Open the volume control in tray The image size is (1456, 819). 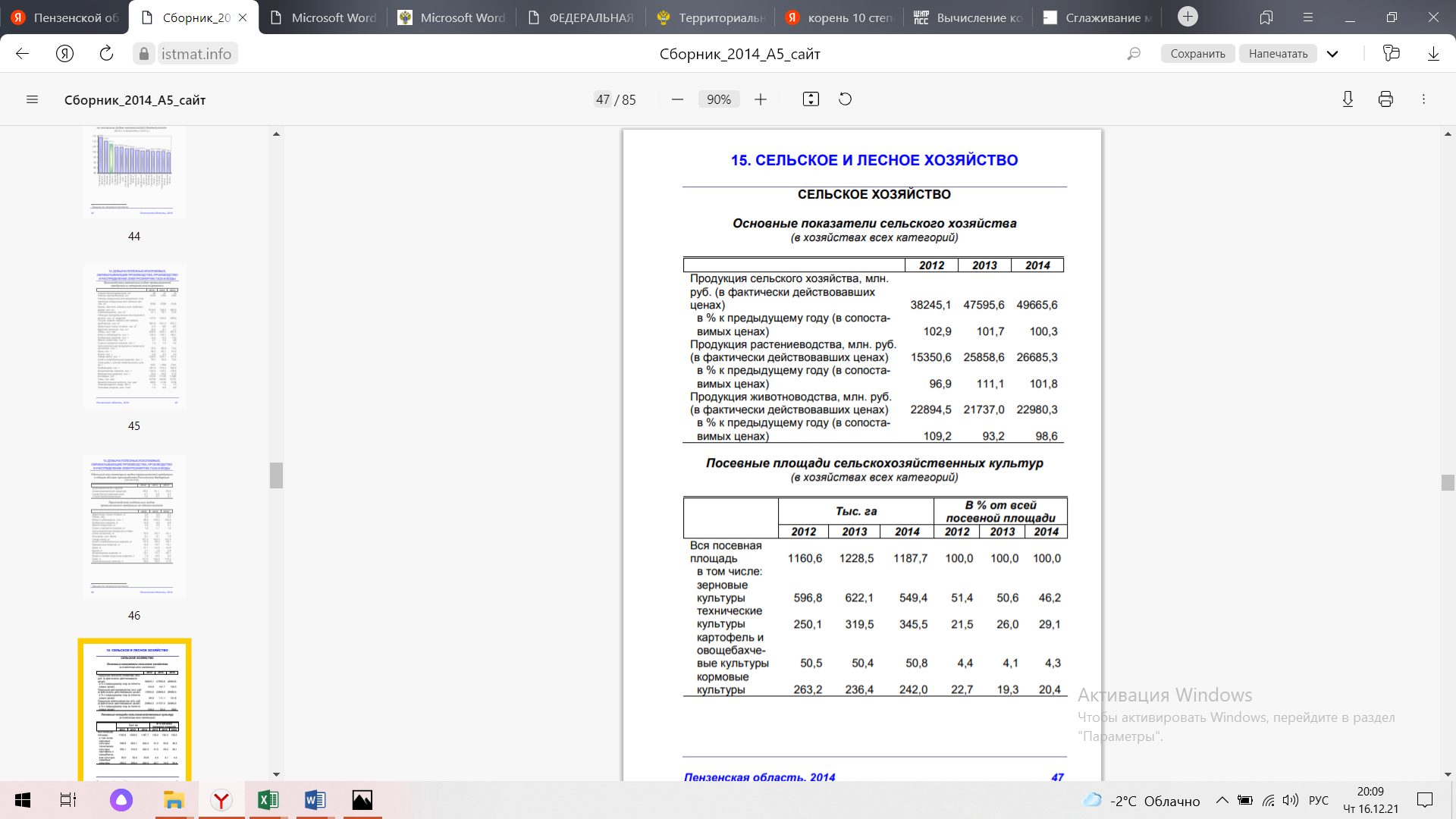[1291, 800]
